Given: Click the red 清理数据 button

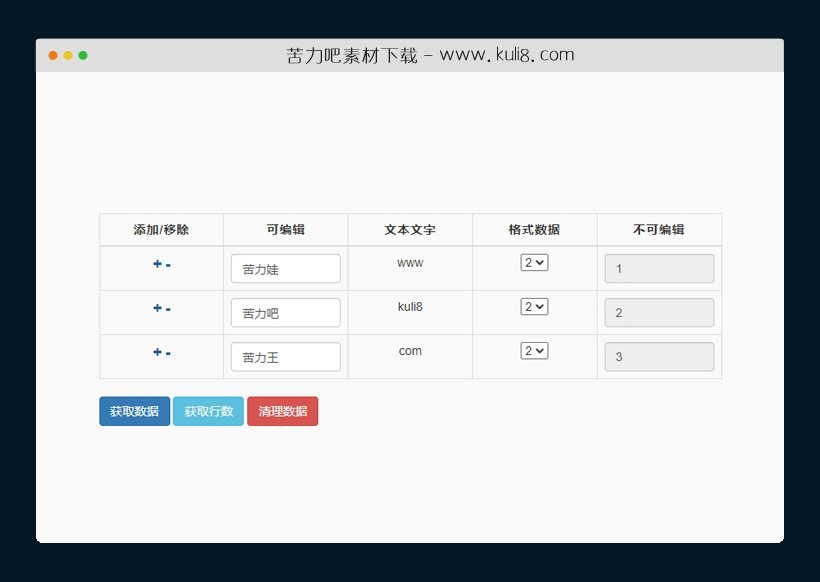Looking at the screenshot, I should click(x=282, y=411).
